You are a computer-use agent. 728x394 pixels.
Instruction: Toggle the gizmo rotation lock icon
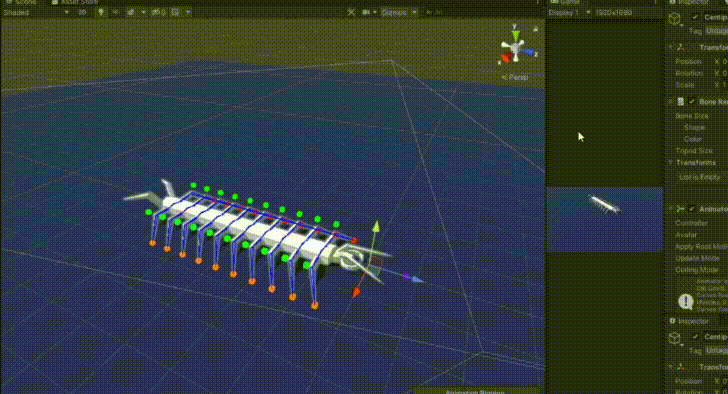[535, 29]
